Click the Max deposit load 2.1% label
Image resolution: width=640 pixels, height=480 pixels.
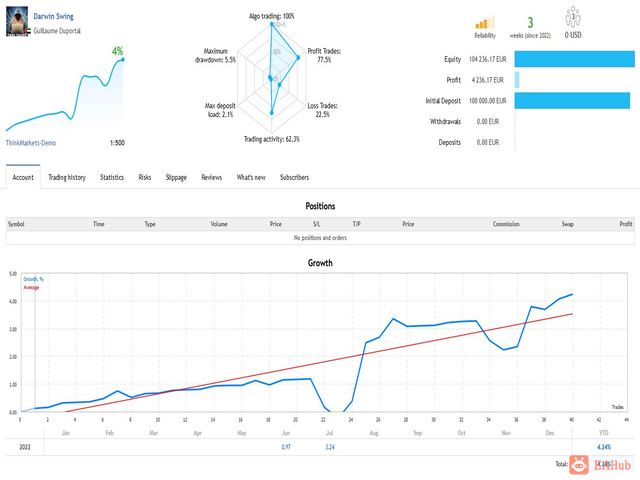[220, 110]
